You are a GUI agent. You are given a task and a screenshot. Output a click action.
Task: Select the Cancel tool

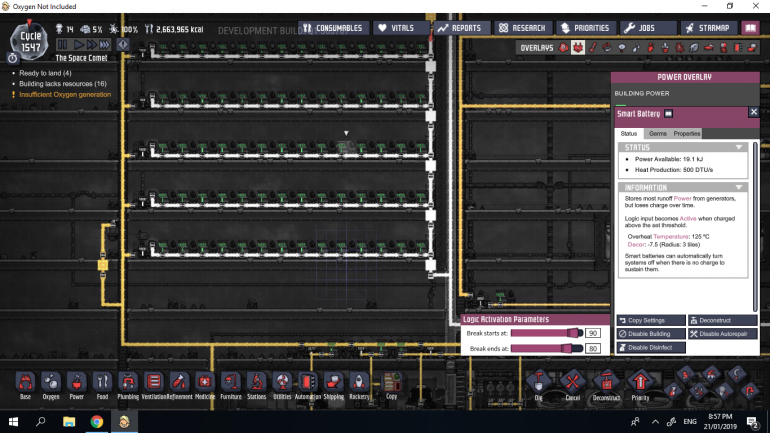573,384
